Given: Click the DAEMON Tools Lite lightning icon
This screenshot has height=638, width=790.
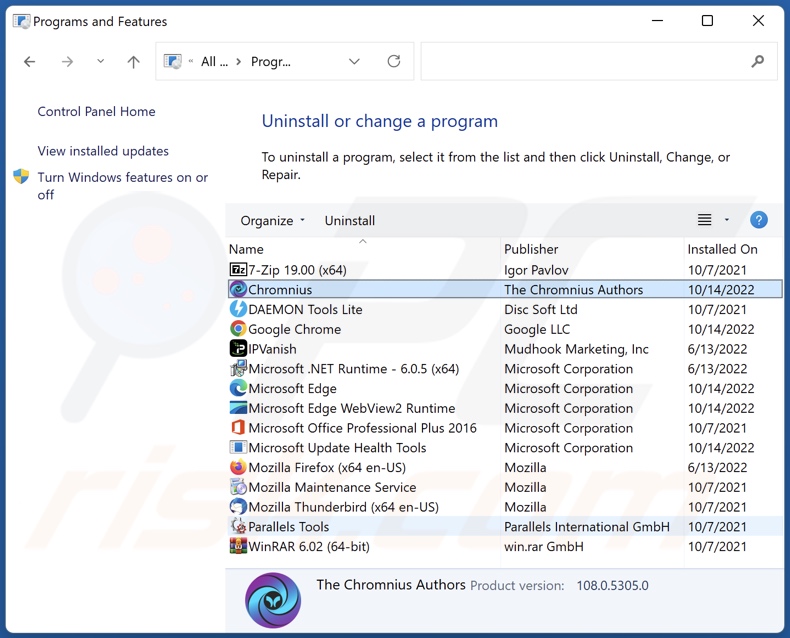Looking at the screenshot, I should coord(238,309).
